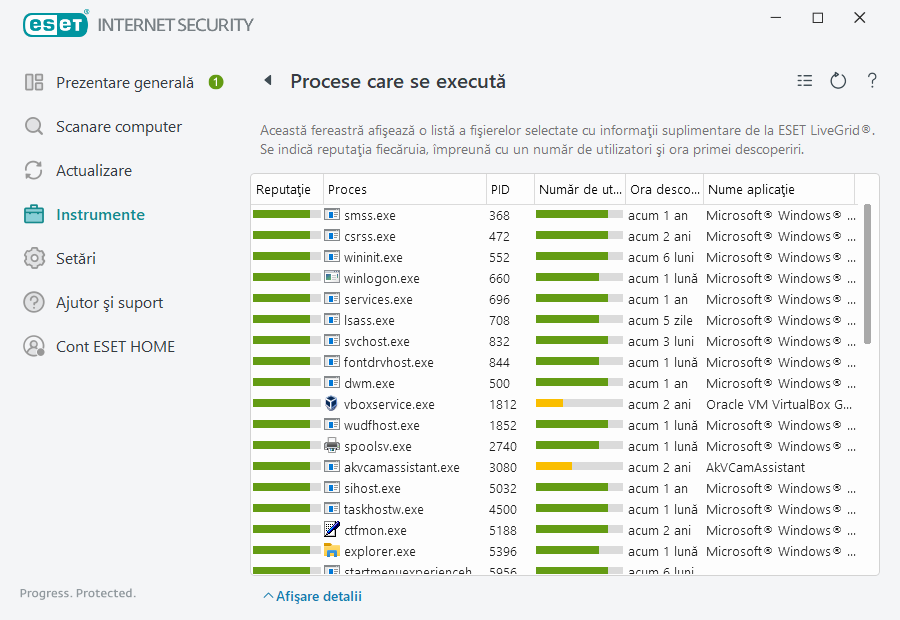900x620 pixels.
Task: Sort by the PID column header
Action: pyautogui.click(x=500, y=190)
